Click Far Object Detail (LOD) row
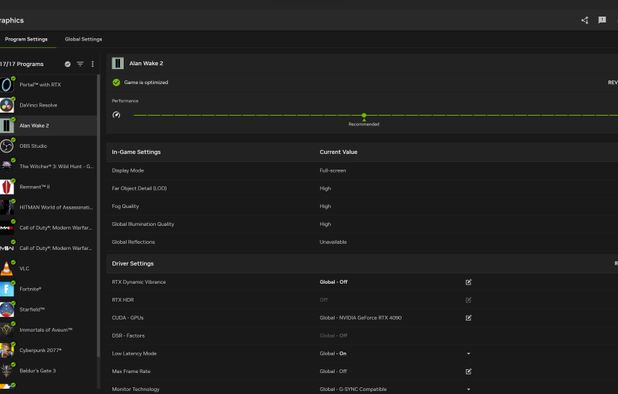The height and width of the screenshot is (394, 618). pos(363,188)
